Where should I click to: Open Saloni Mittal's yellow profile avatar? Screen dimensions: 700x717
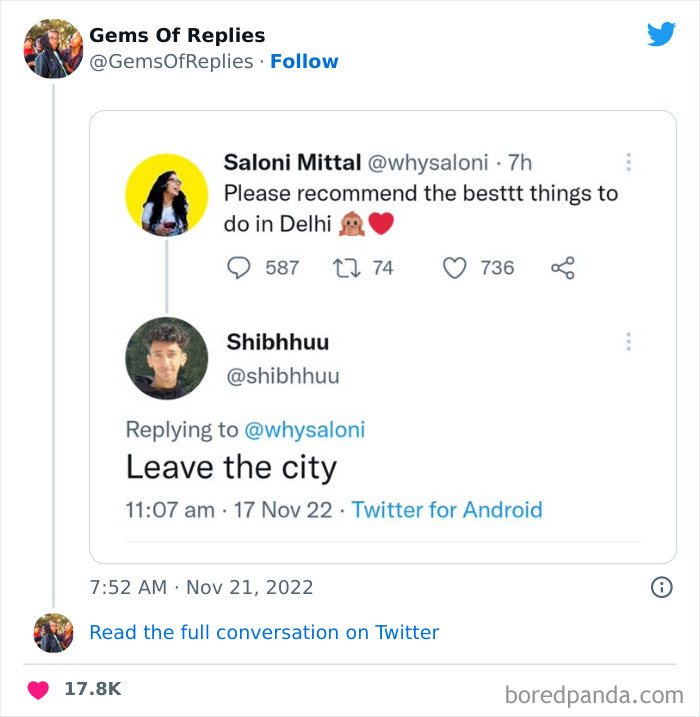166,194
